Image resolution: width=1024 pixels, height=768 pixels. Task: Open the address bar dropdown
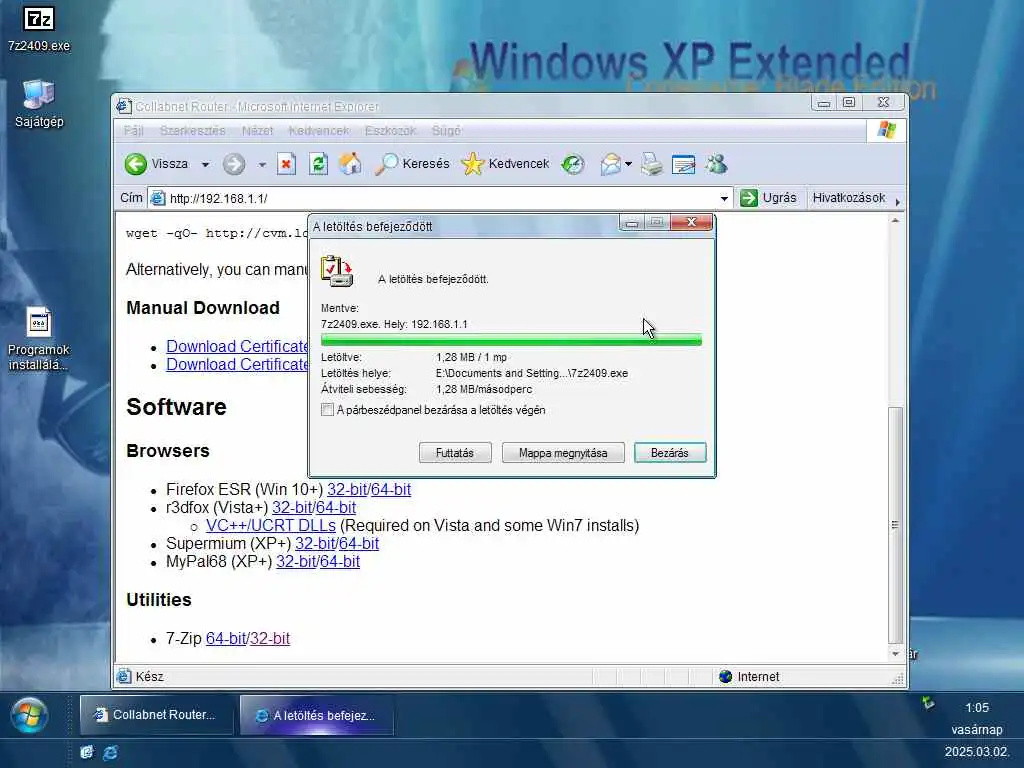(x=724, y=199)
